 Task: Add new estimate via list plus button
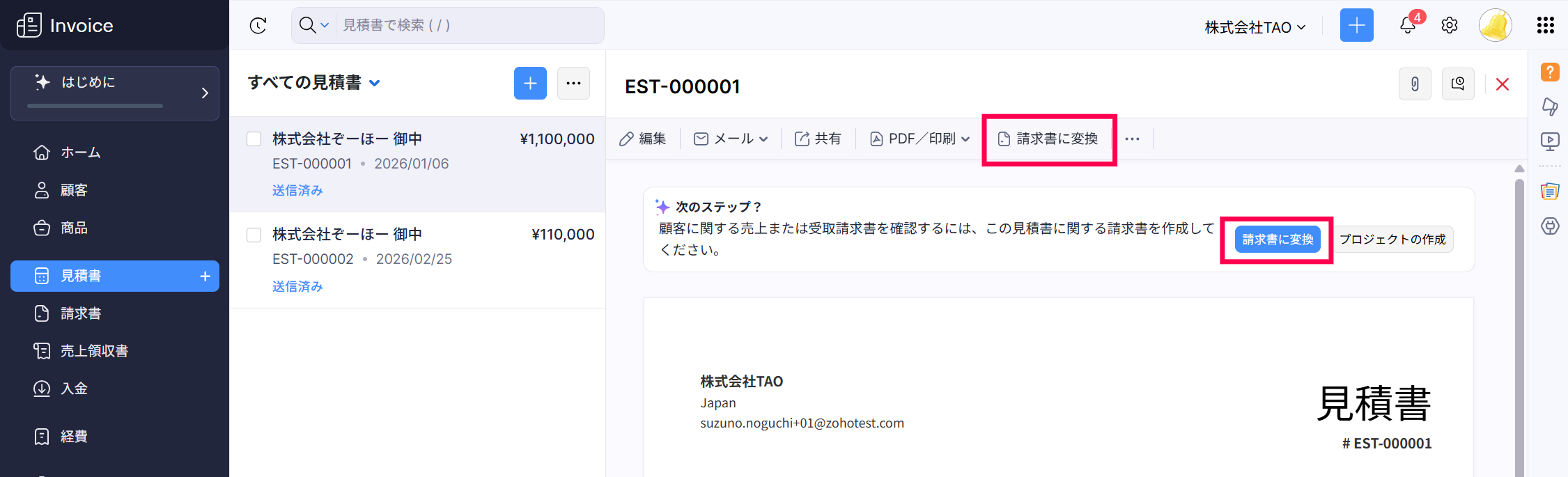(530, 84)
